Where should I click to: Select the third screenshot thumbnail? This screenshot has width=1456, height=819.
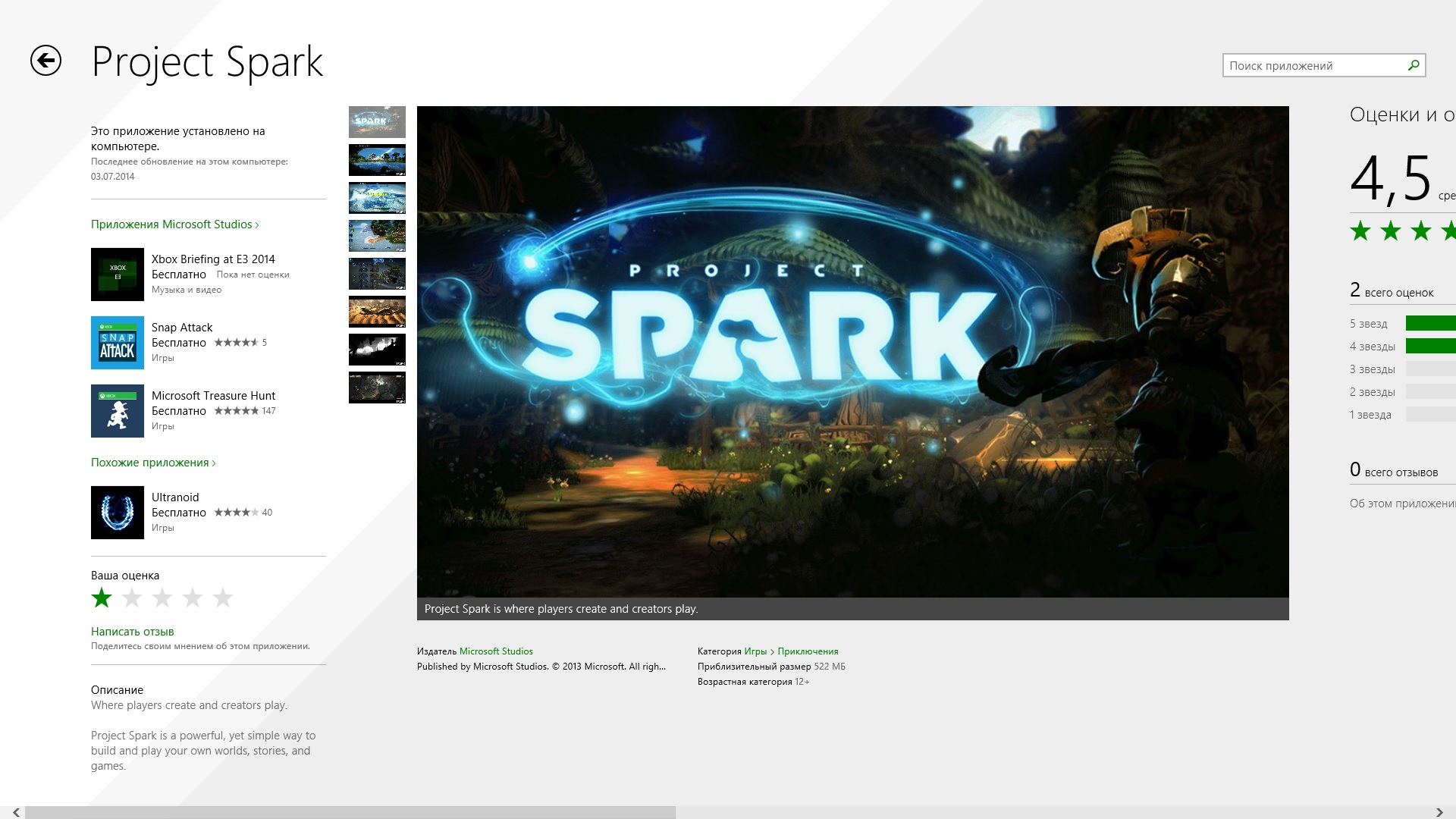point(377,198)
